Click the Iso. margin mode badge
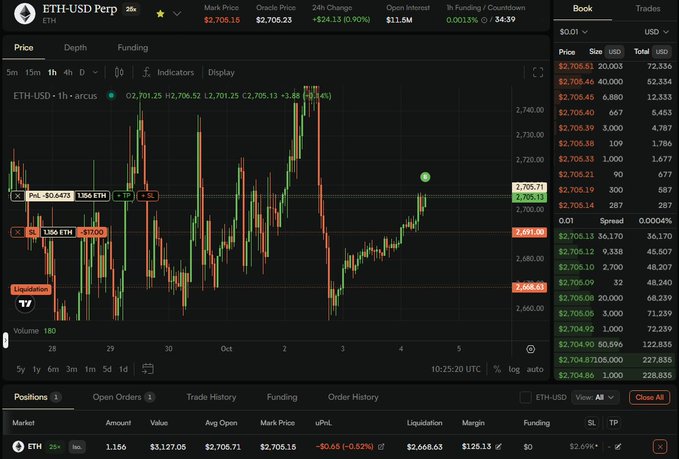The width and height of the screenshot is (679, 459). 77,446
